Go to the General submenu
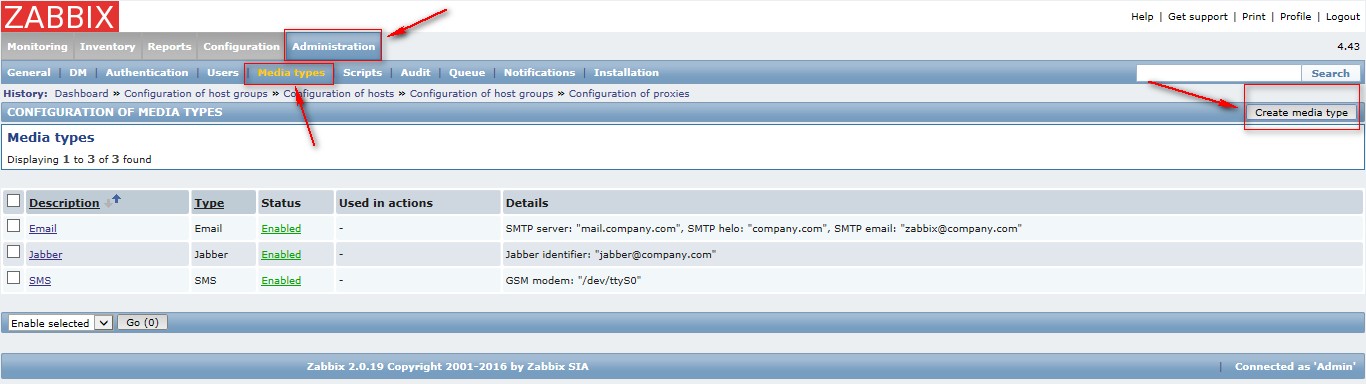 click(x=29, y=73)
